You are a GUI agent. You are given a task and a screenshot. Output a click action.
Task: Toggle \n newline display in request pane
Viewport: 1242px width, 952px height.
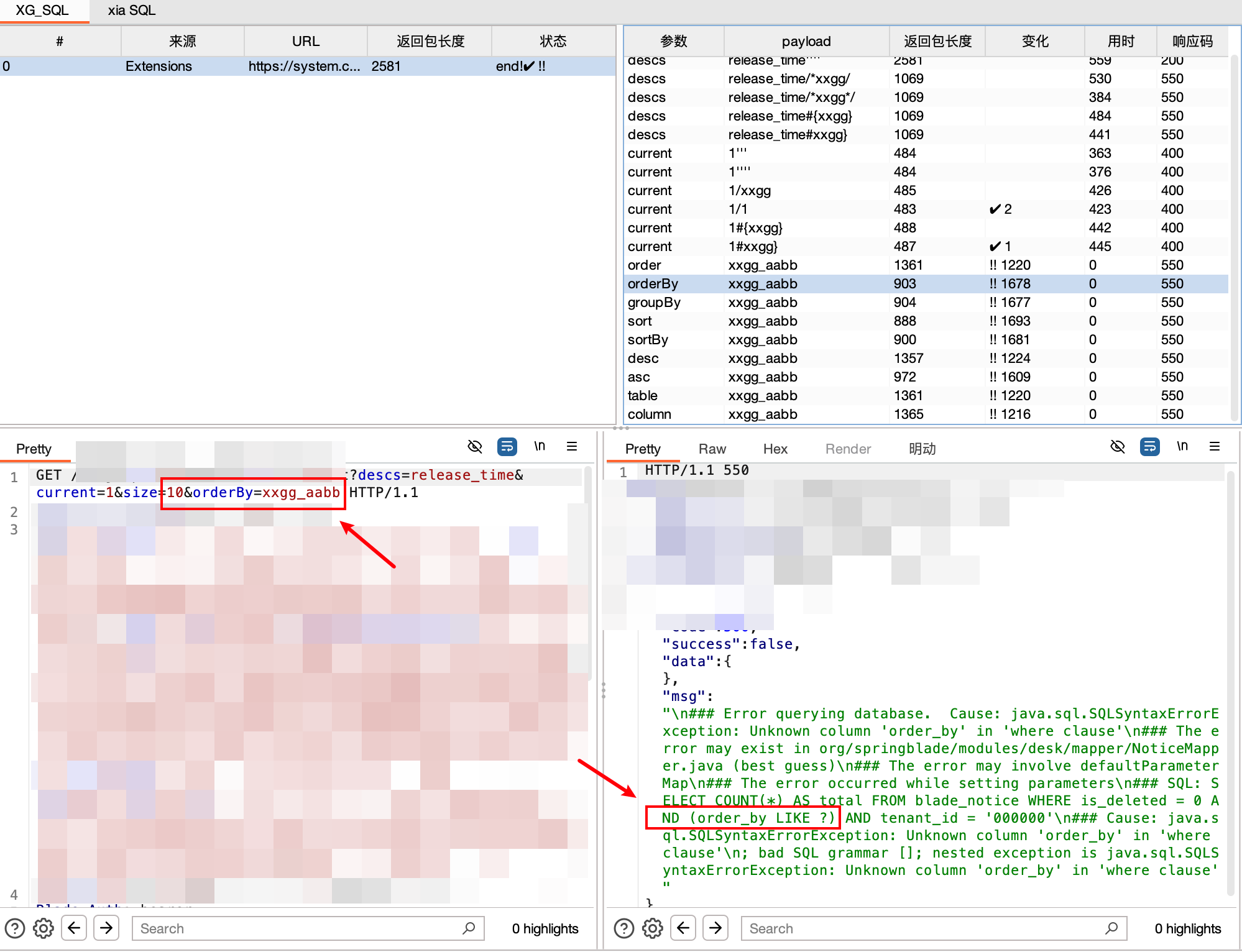(540, 446)
